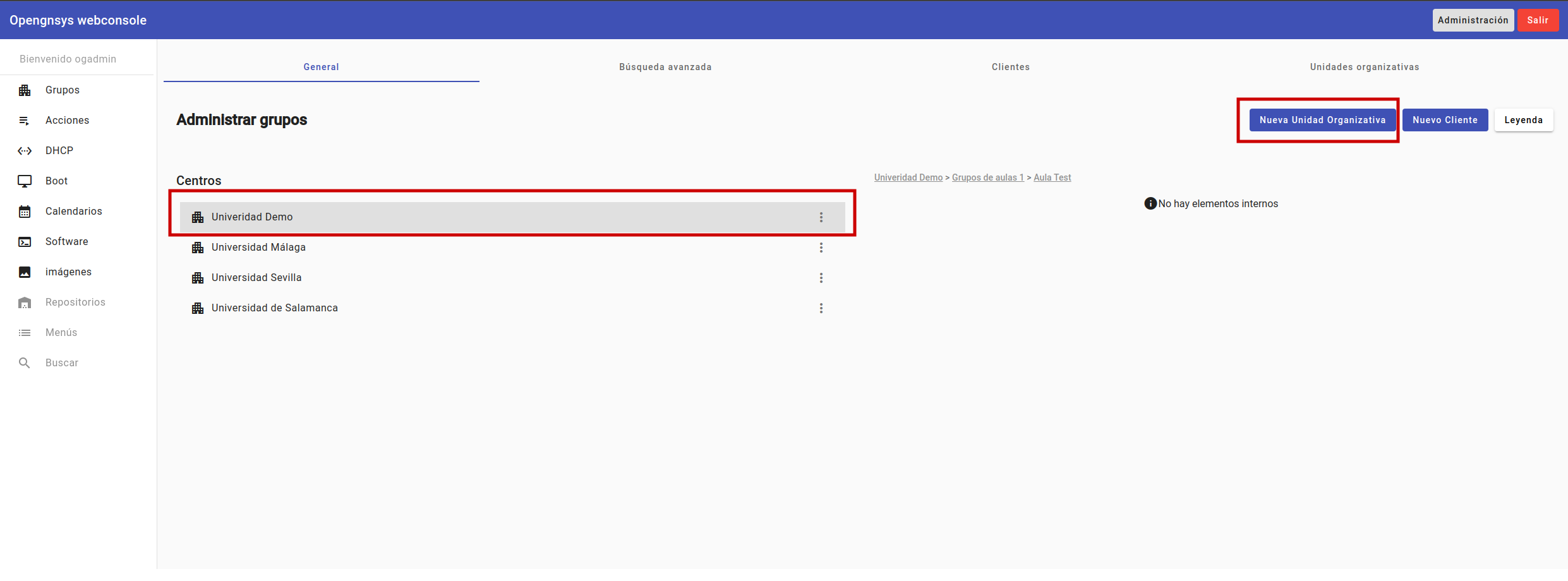This screenshot has height=581, width=1568.
Task: Open three-dot menu for Universidad de Salamanca
Action: coord(821,308)
